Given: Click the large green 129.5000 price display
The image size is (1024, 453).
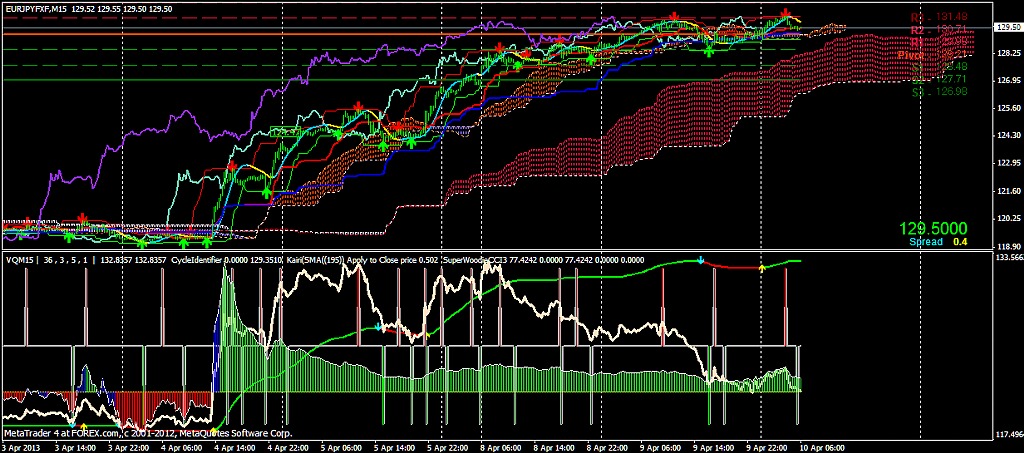Looking at the screenshot, I should click(933, 229).
